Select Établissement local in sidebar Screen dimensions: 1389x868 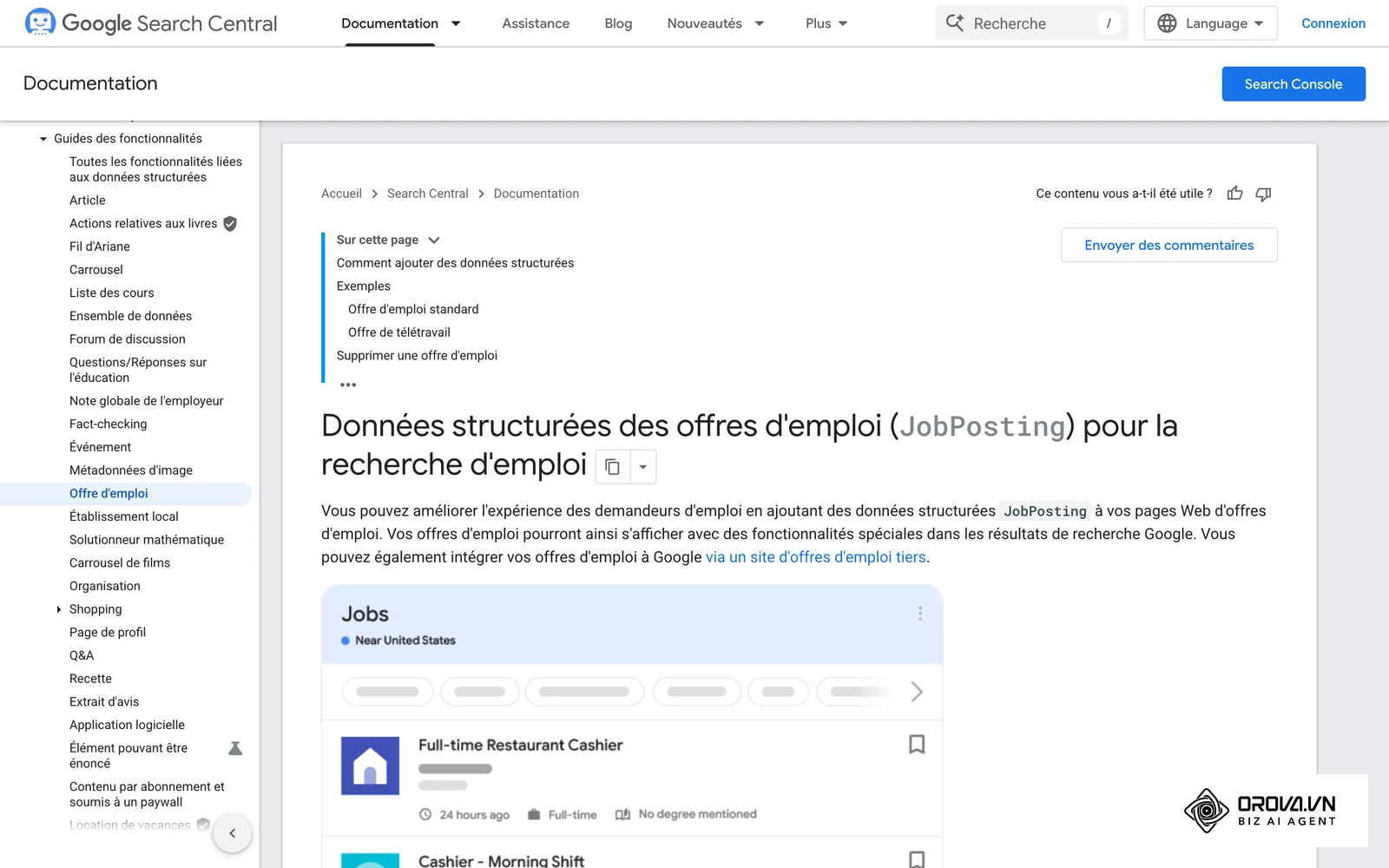[x=124, y=516]
